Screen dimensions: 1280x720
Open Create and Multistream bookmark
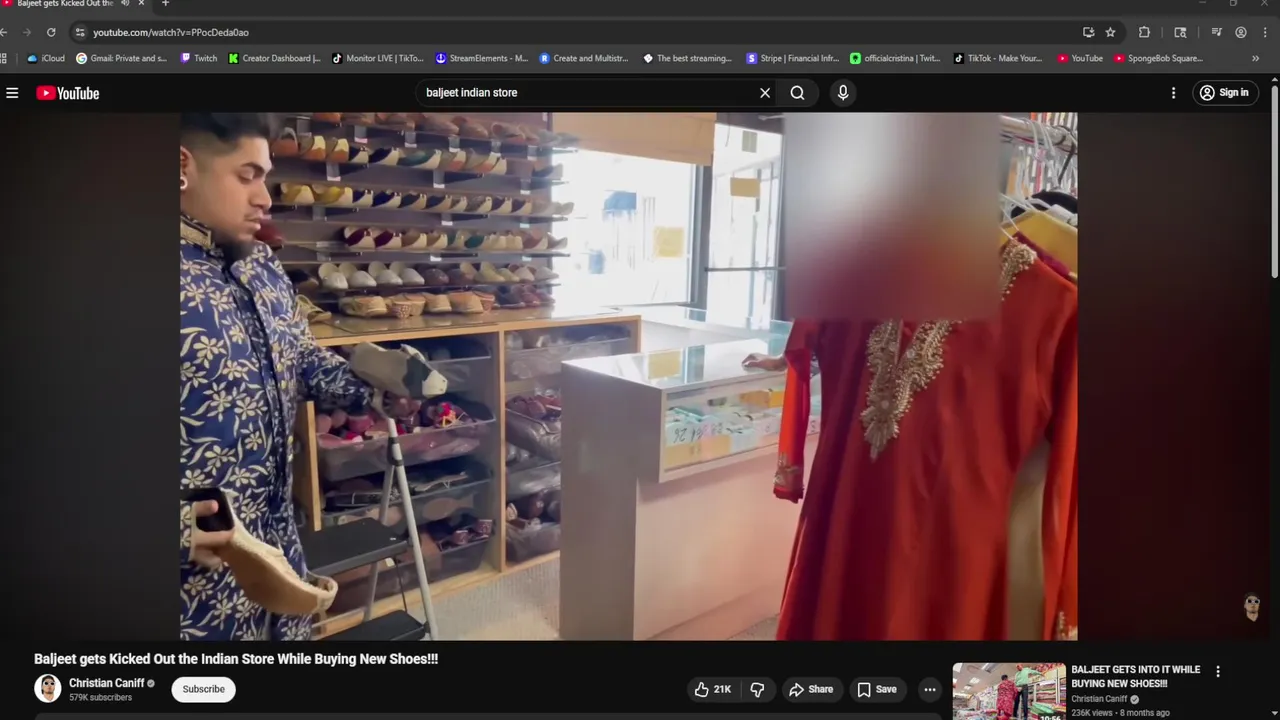[584, 58]
